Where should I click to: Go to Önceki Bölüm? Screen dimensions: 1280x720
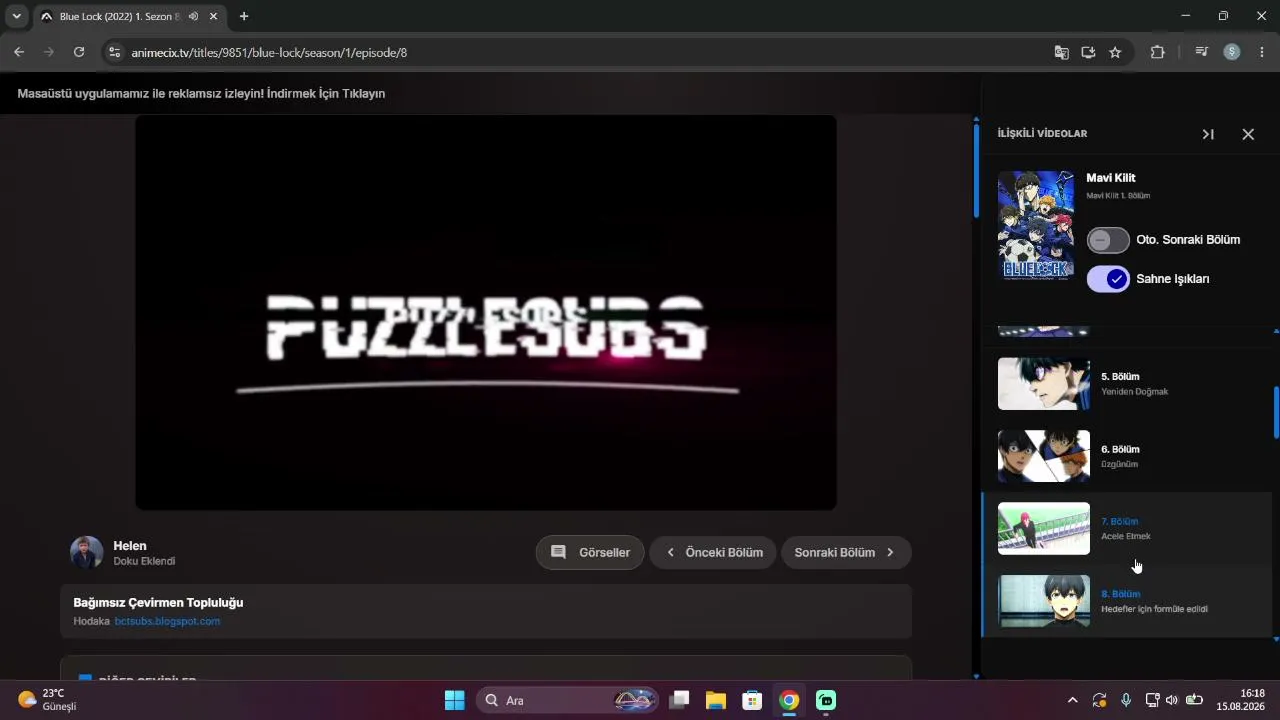click(713, 553)
